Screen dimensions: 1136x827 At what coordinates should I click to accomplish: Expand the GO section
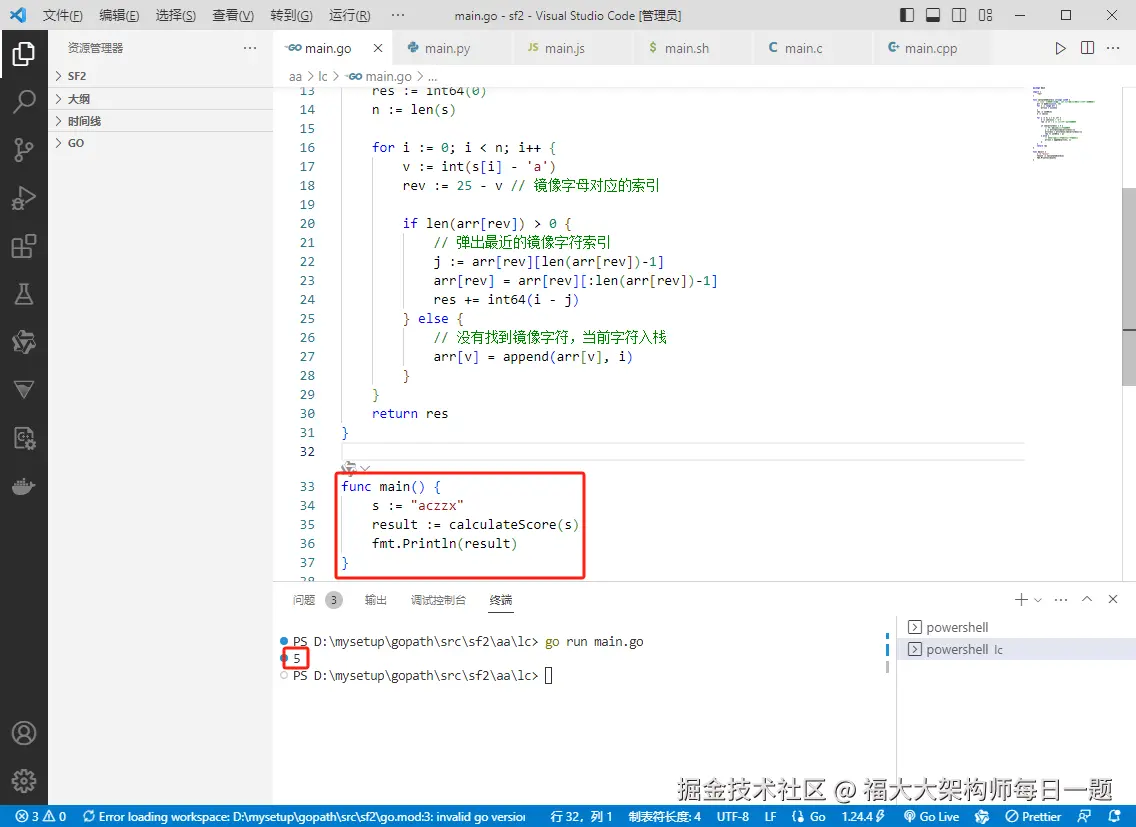click(161, 143)
